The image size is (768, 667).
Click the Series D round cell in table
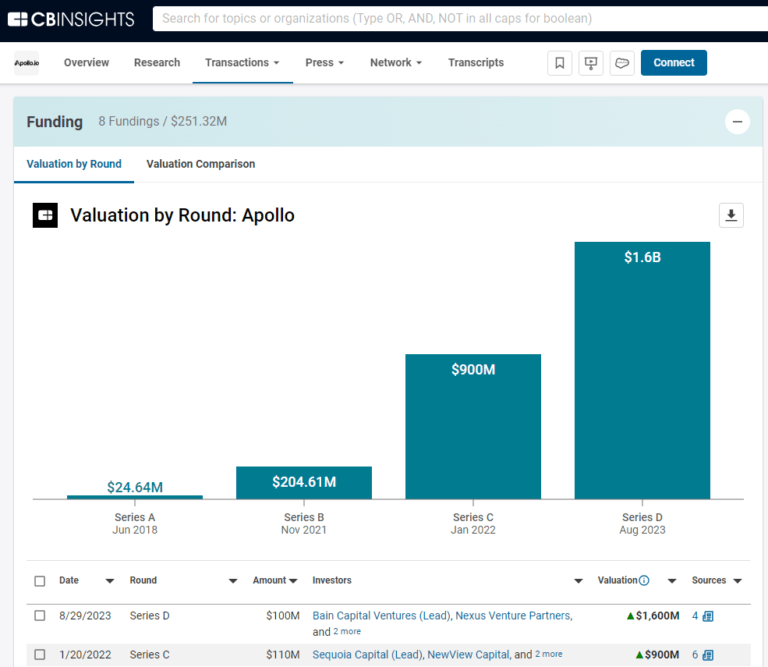click(x=149, y=616)
